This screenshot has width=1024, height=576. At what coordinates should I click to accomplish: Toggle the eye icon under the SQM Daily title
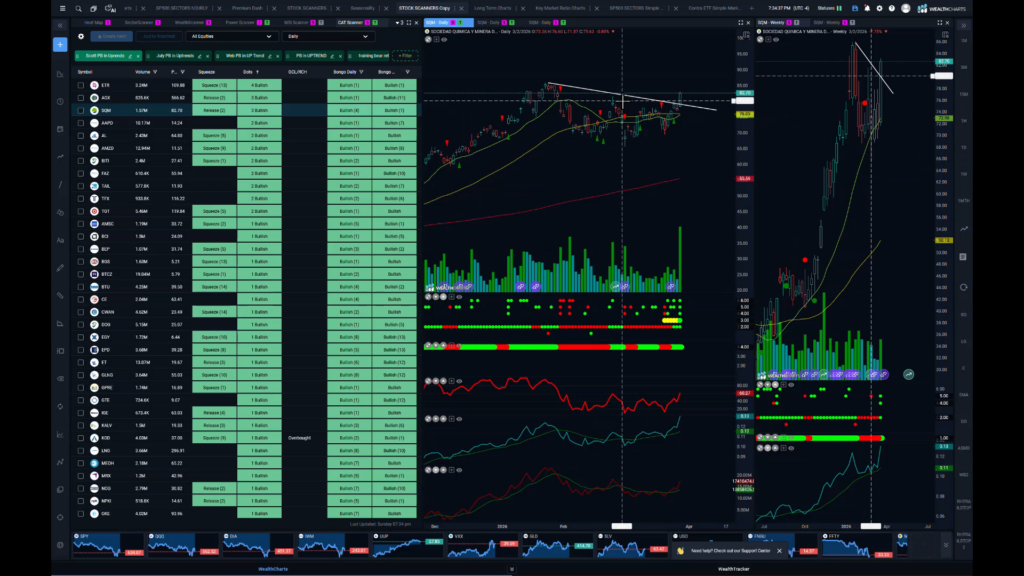pos(443,39)
